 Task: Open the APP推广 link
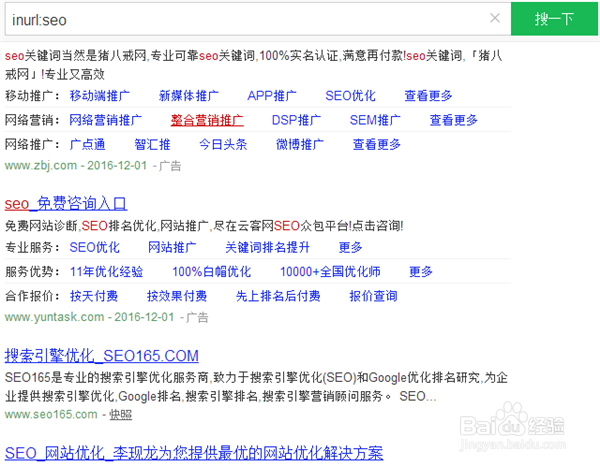(272, 96)
